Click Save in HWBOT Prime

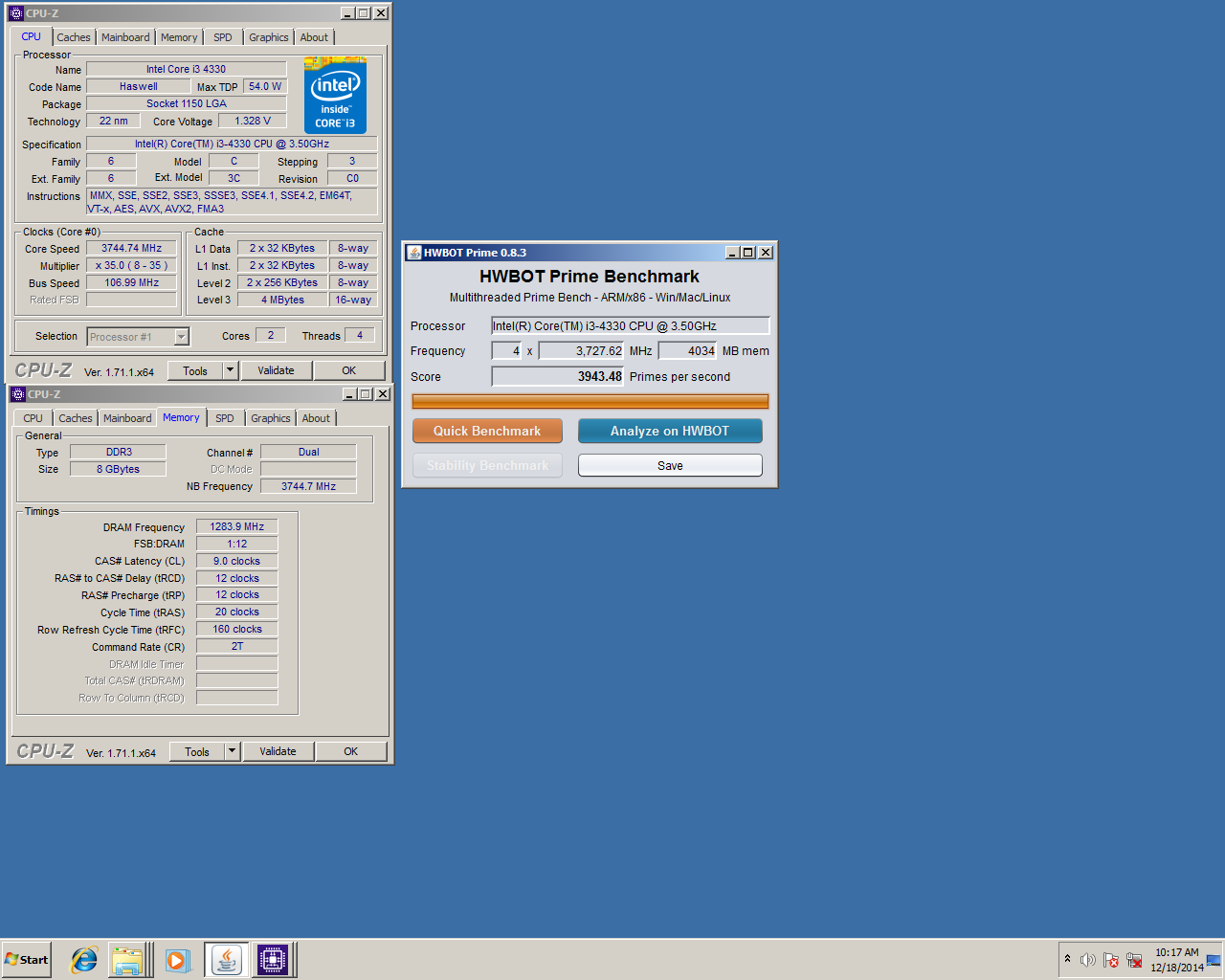click(x=670, y=465)
